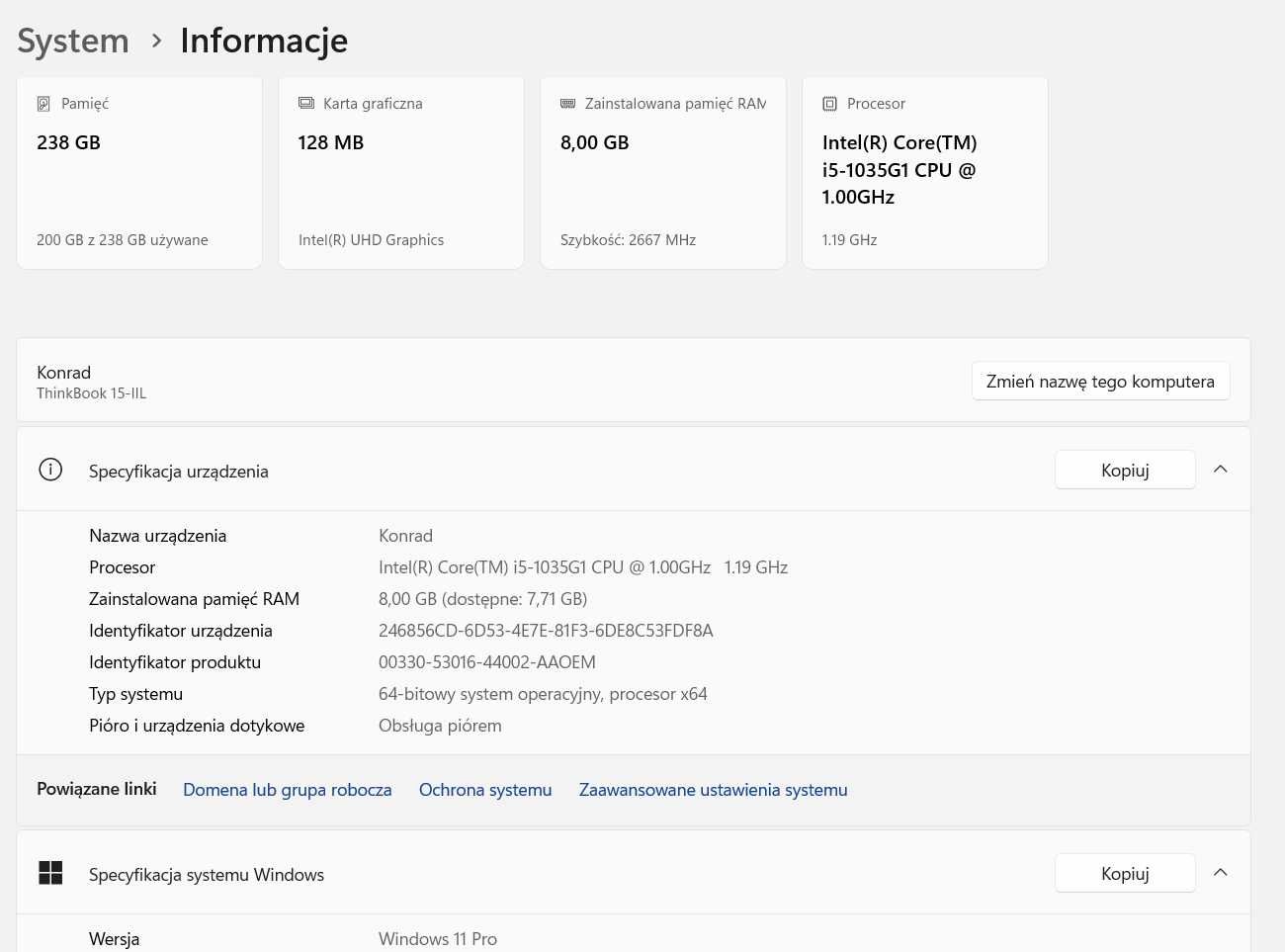Go back to System breadcrumb
The width and height of the screenshot is (1285, 952).
(73, 42)
